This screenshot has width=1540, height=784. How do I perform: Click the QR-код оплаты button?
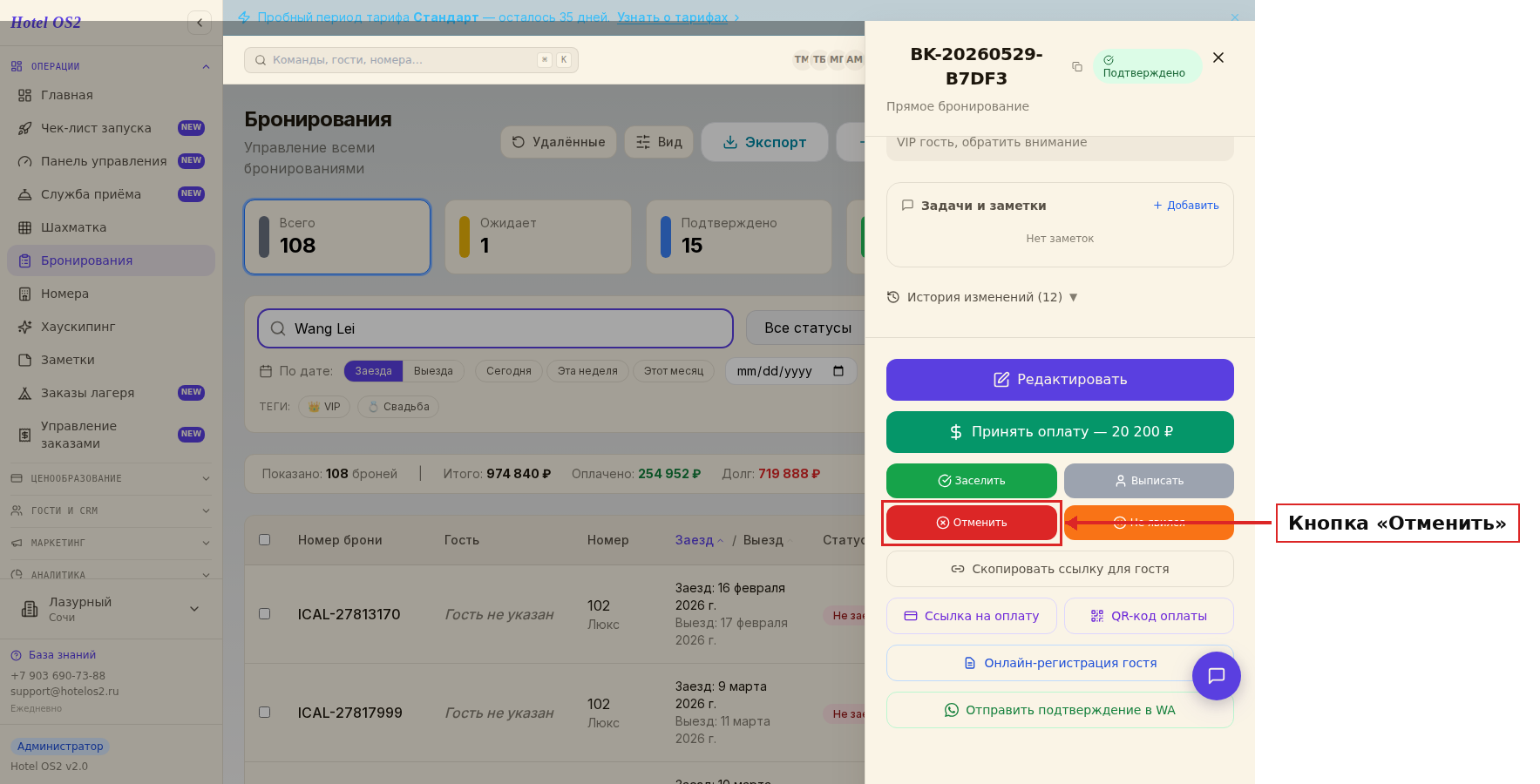click(x=1149, y=616)
